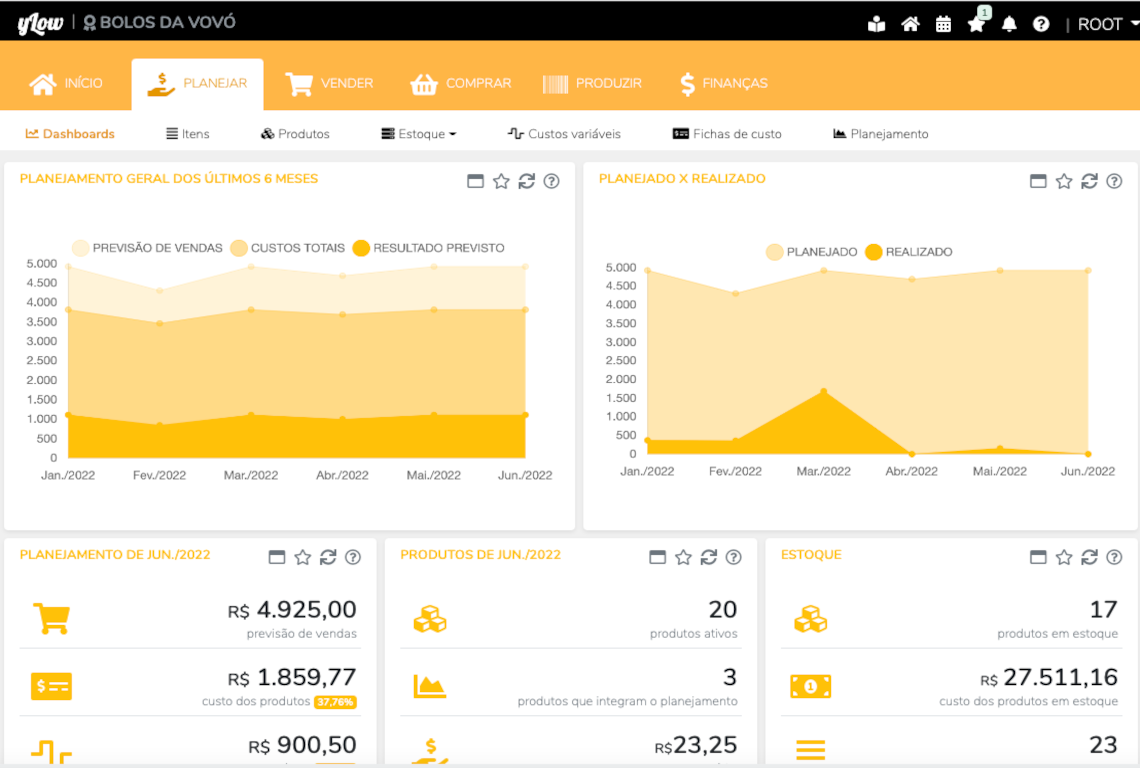This screenshot has width=1140, height=768.
Task: Click the calendar icon in top bar
Action: (x=943, y=24)
